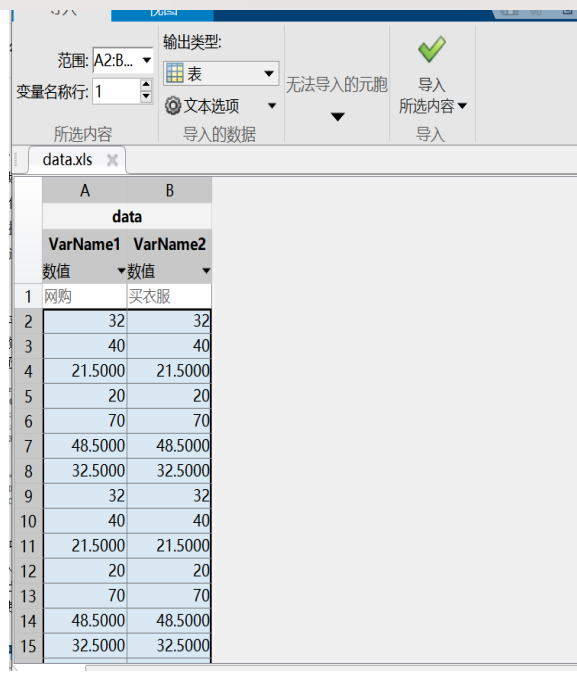Viewport: 577px width, 674px height.
Task: Click the green checkmark import icon
Action: click(x=432, y=49)
